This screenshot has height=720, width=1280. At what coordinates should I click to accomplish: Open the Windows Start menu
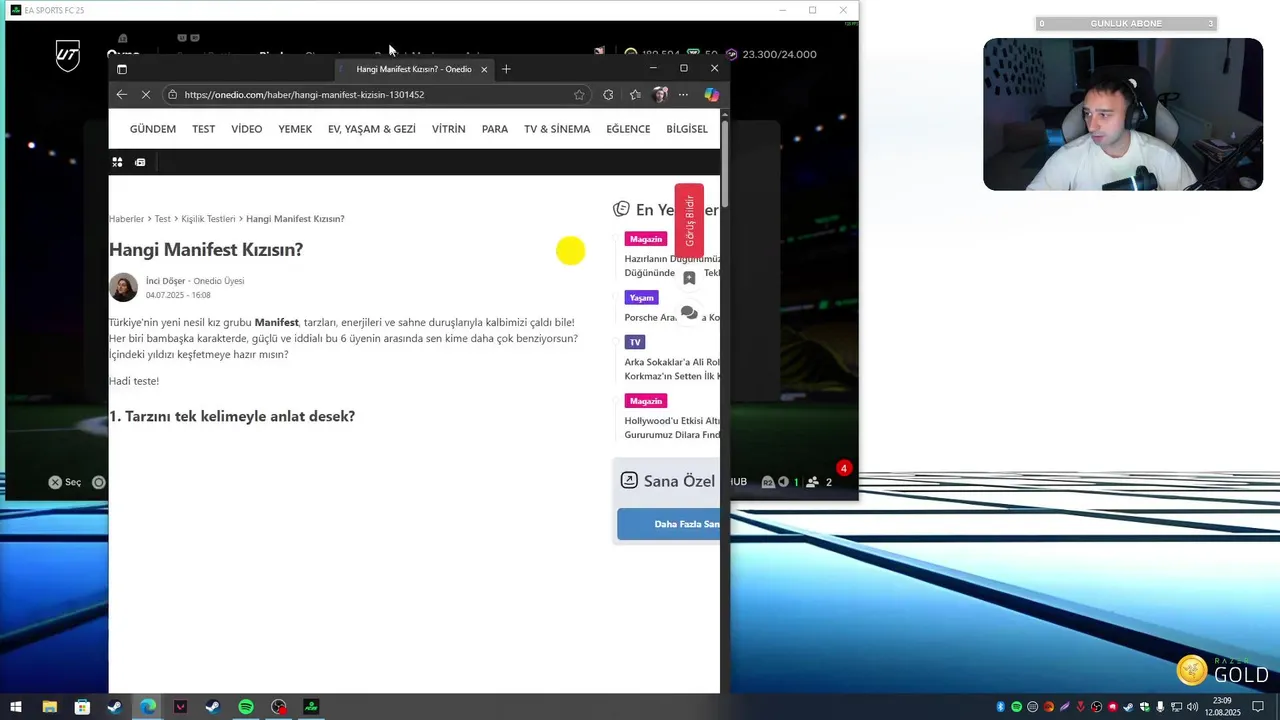coord(16,707)
